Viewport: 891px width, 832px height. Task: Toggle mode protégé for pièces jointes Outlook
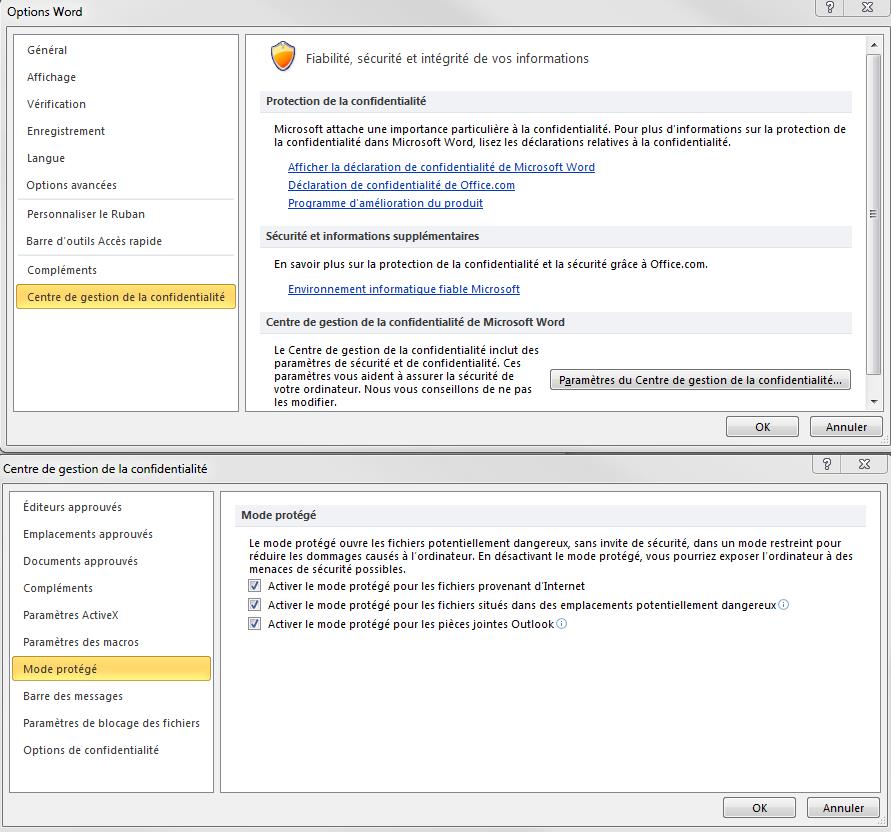click(255, 624)
